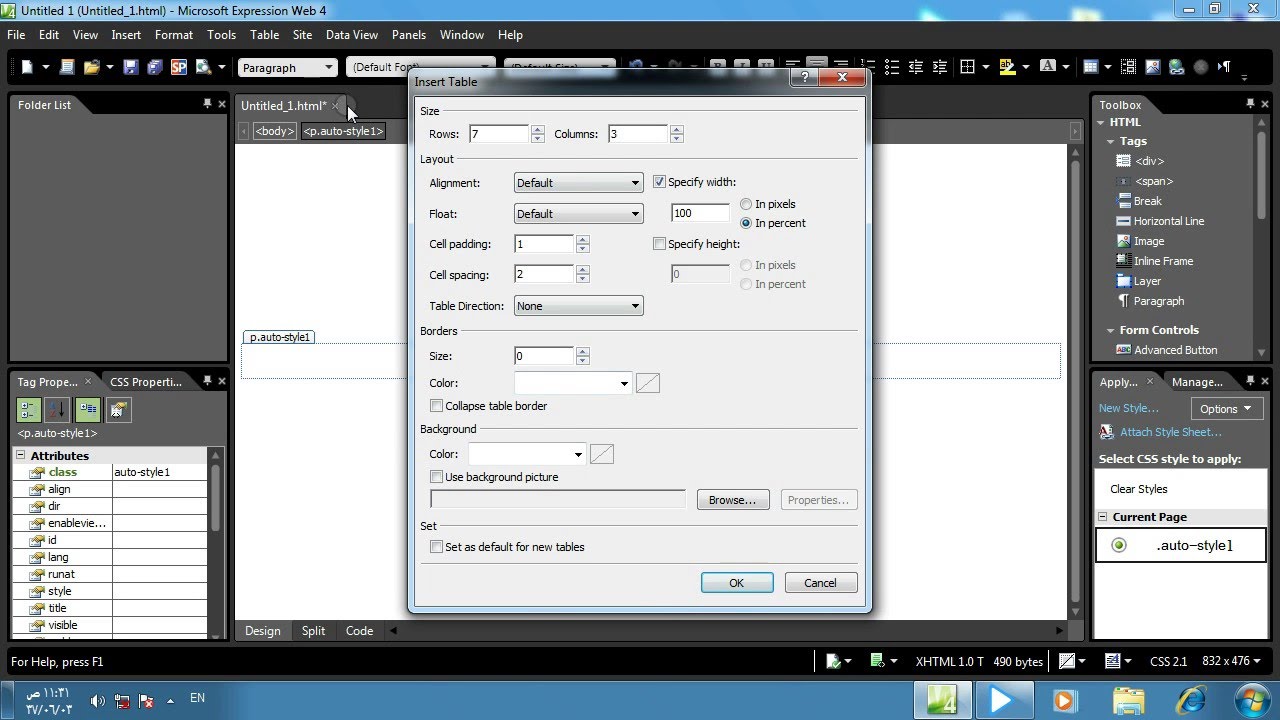Click the Attach Style Sheet icon
Screen dimensions: 1280x720
(1106, 432)
